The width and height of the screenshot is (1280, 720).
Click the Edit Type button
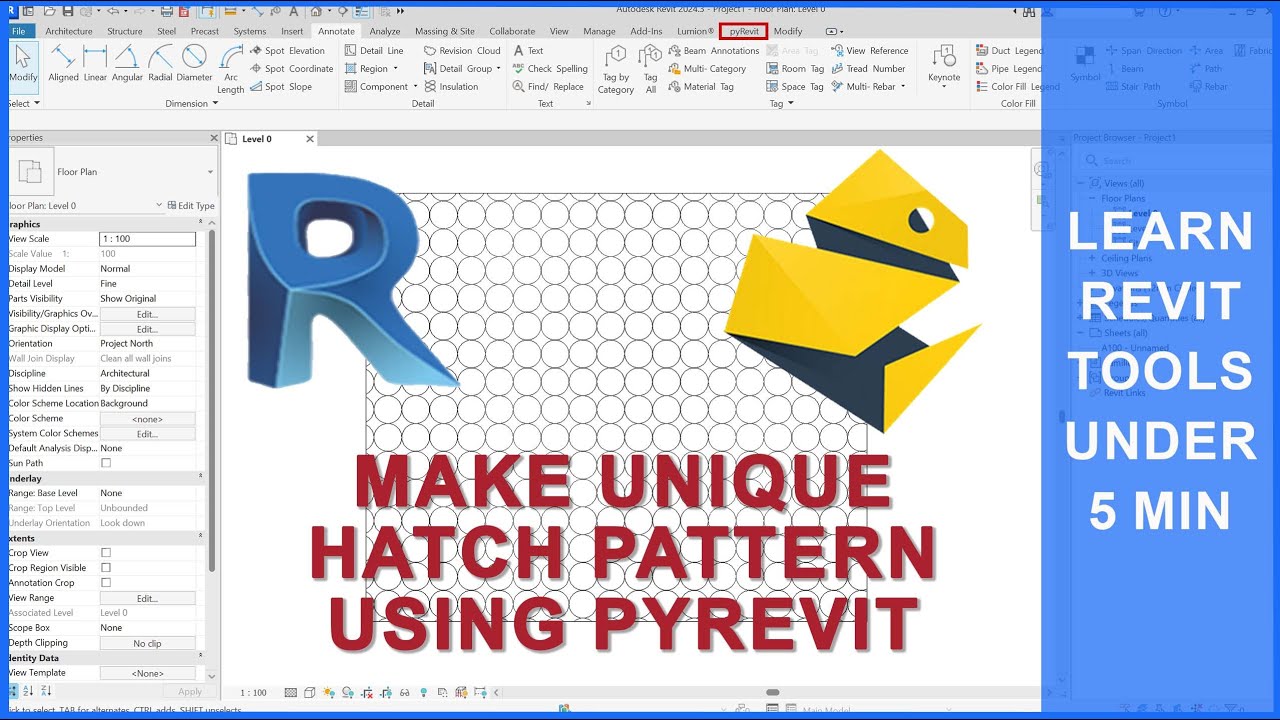191,206
